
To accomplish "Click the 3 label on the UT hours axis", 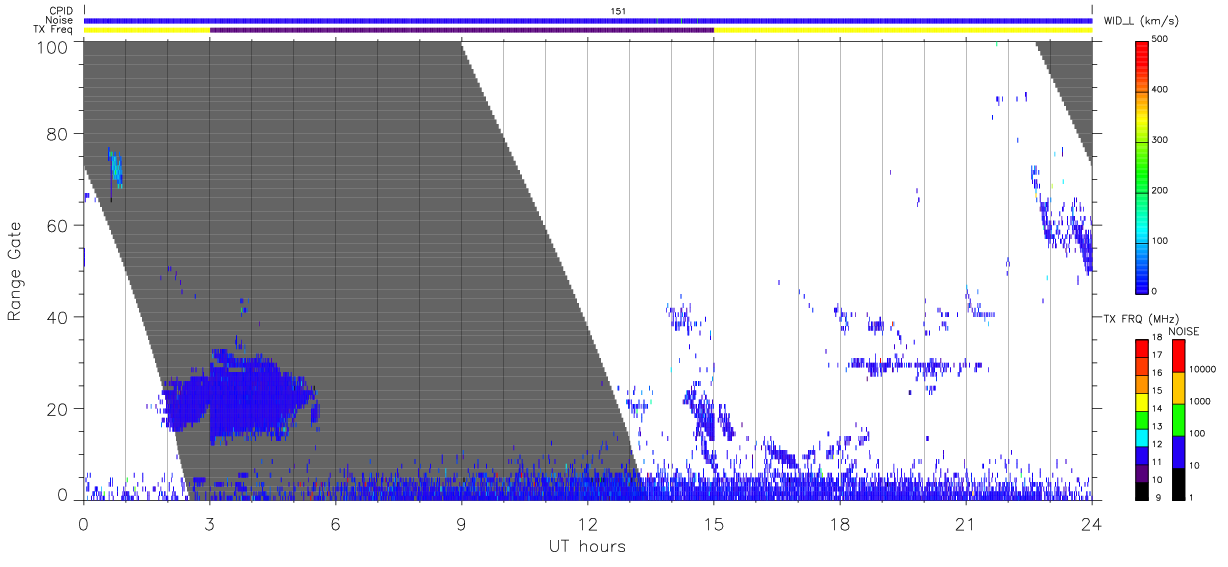I will point(210,523).
